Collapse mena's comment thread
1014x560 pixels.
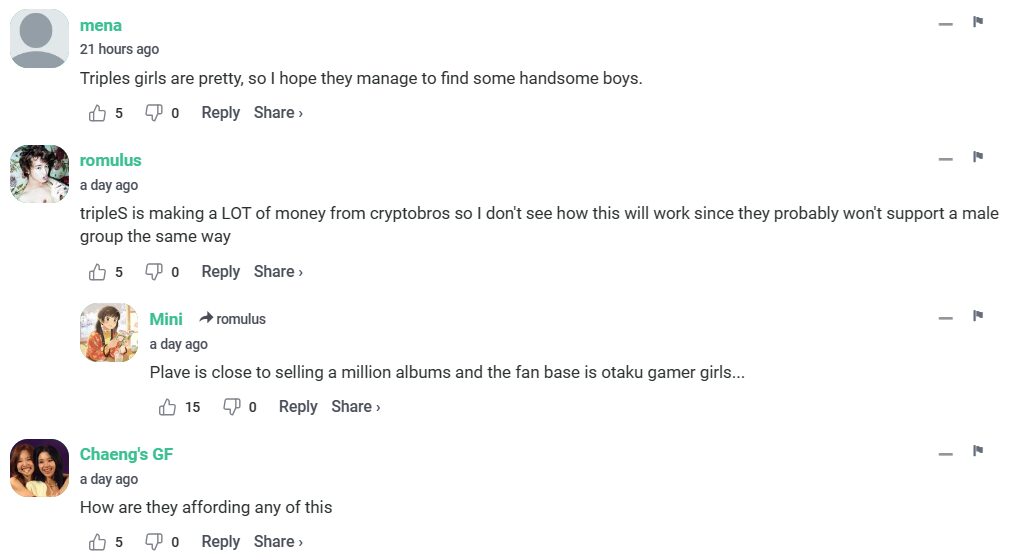(x=945, y=23)
